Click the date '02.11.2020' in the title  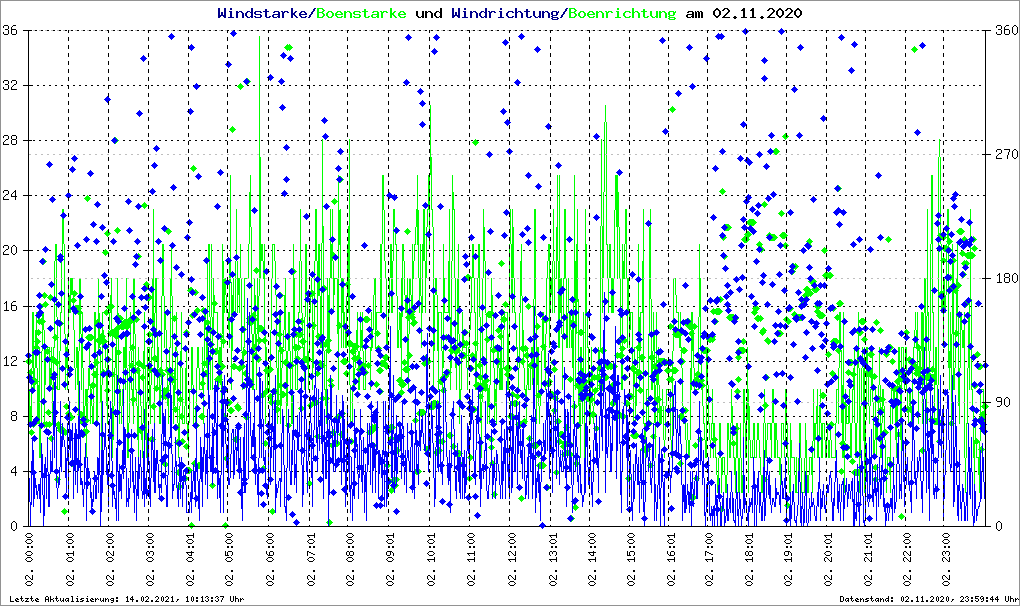click(x=756, y=14)
